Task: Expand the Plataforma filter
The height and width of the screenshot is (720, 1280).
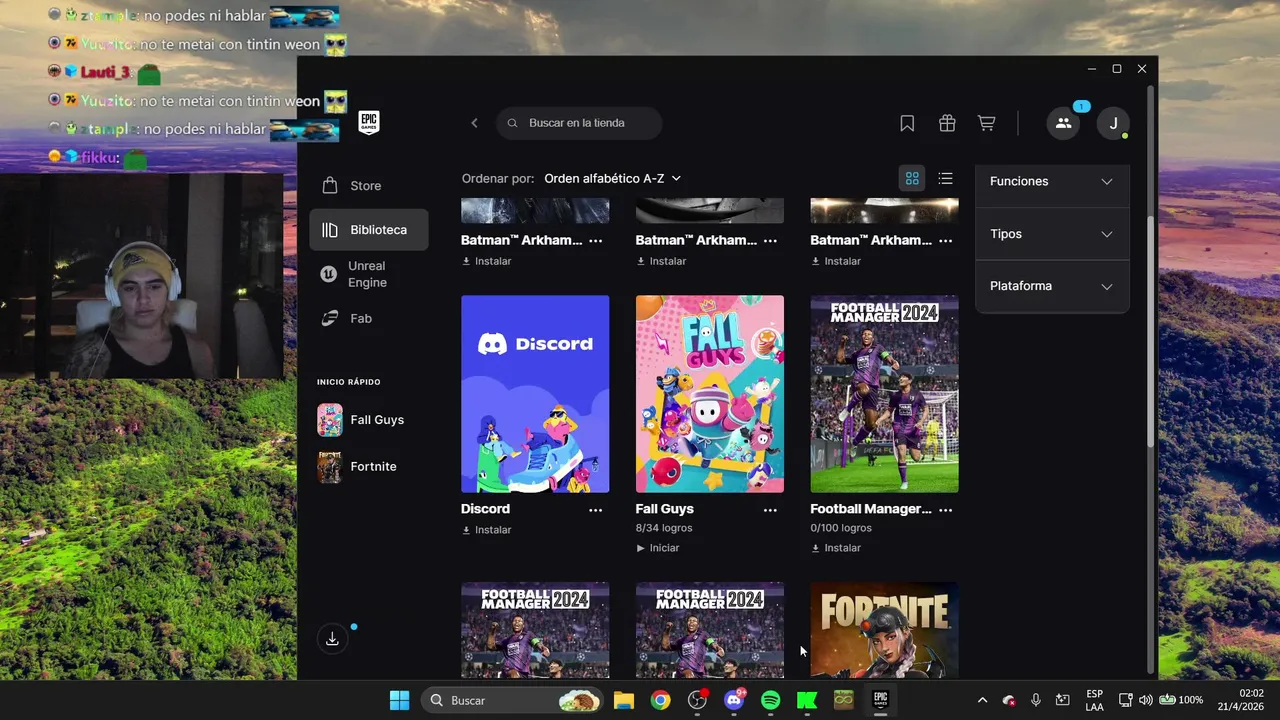Action: tap(1052, 286)
